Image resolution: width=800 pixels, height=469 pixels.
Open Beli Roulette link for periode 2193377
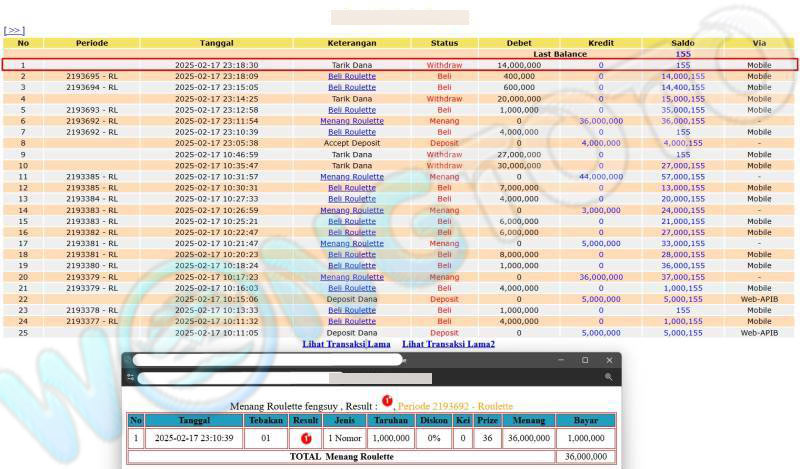pos(352,322)
